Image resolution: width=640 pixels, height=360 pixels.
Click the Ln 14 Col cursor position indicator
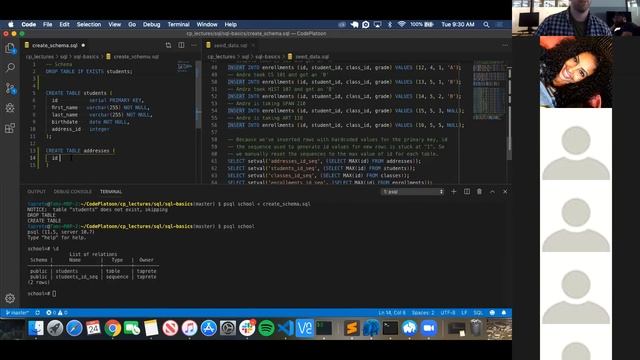[392, 313]
